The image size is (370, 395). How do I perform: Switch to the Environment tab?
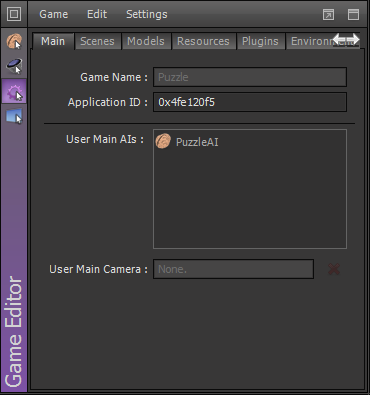[x=309, y=41]
